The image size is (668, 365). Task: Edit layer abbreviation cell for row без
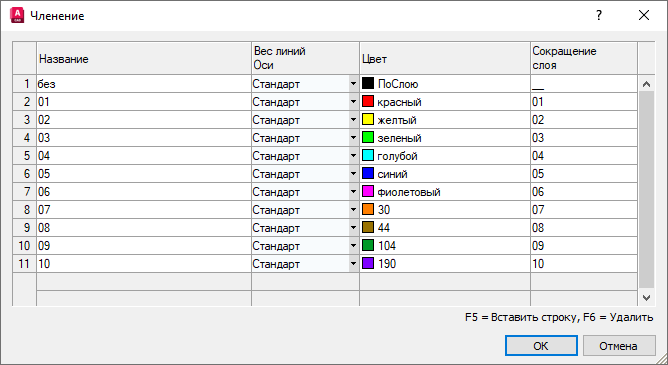pos(584,84)
